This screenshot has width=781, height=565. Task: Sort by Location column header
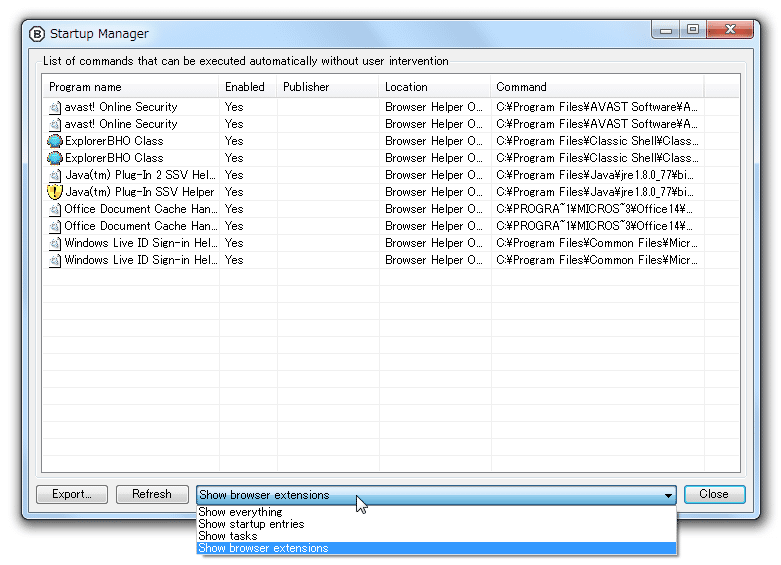click(x=434, y=87)
